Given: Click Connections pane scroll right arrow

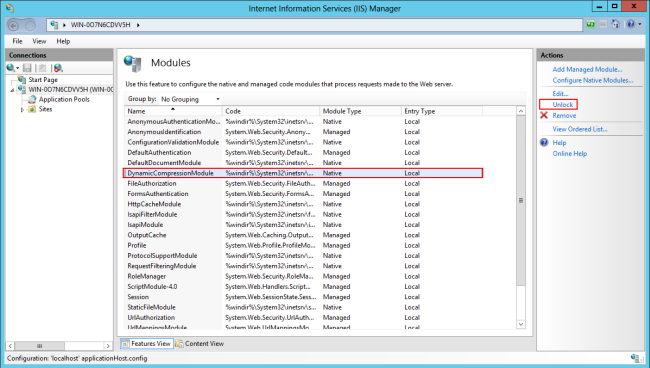Looking at the screenshot, I should click(x=108, y=346).
